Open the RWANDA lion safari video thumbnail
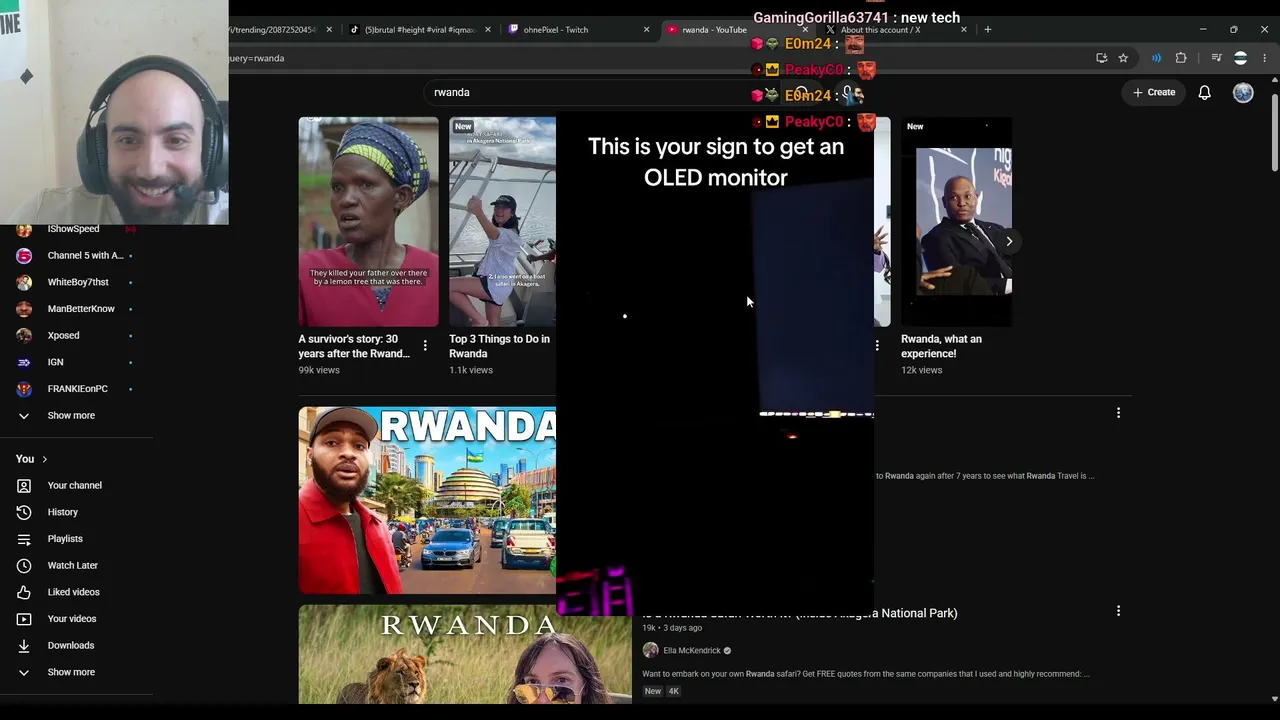Viewport: 1280px width, 720px height. tap(465, 655)
